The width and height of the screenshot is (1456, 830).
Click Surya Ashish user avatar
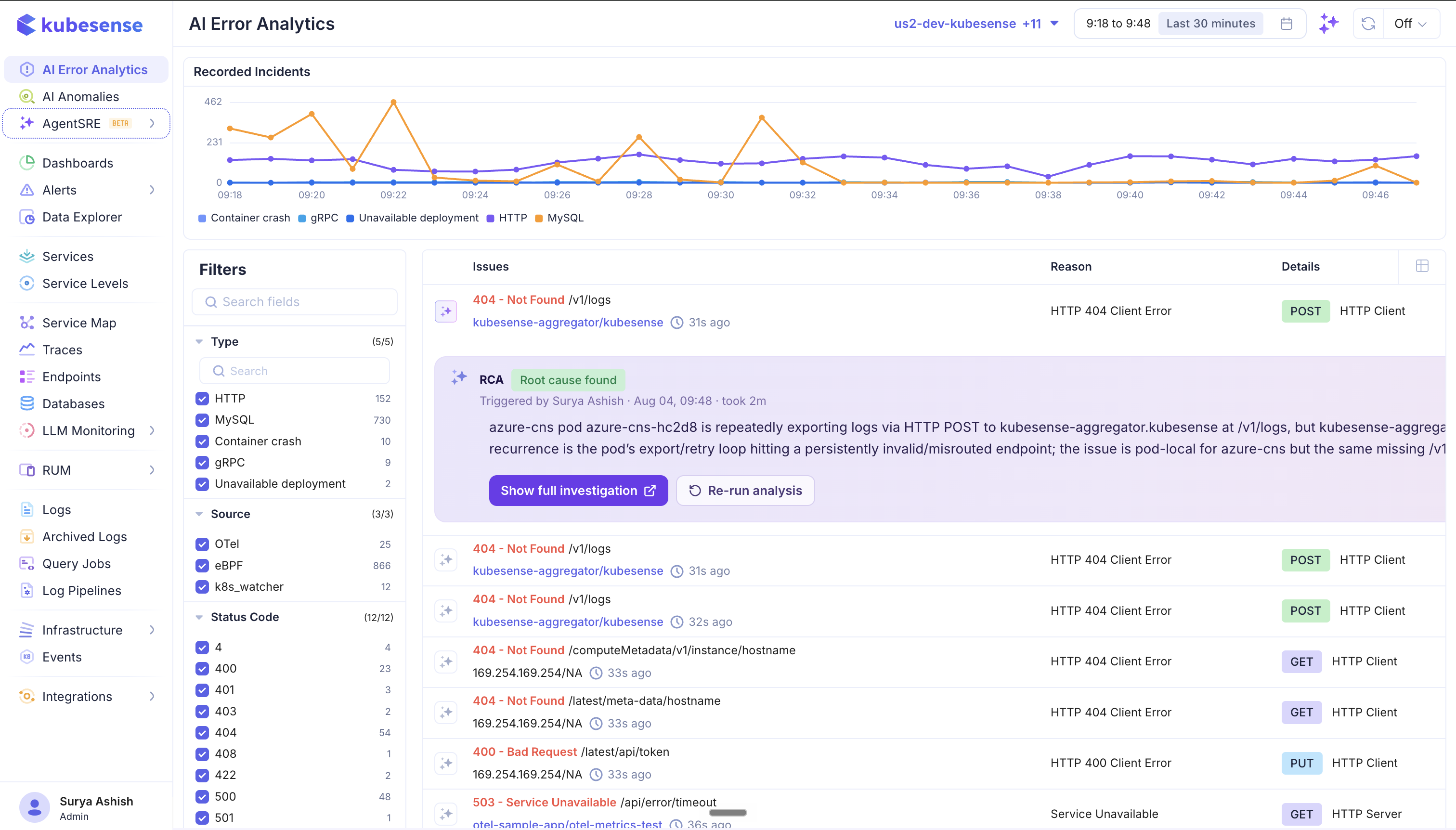(34, 807)
